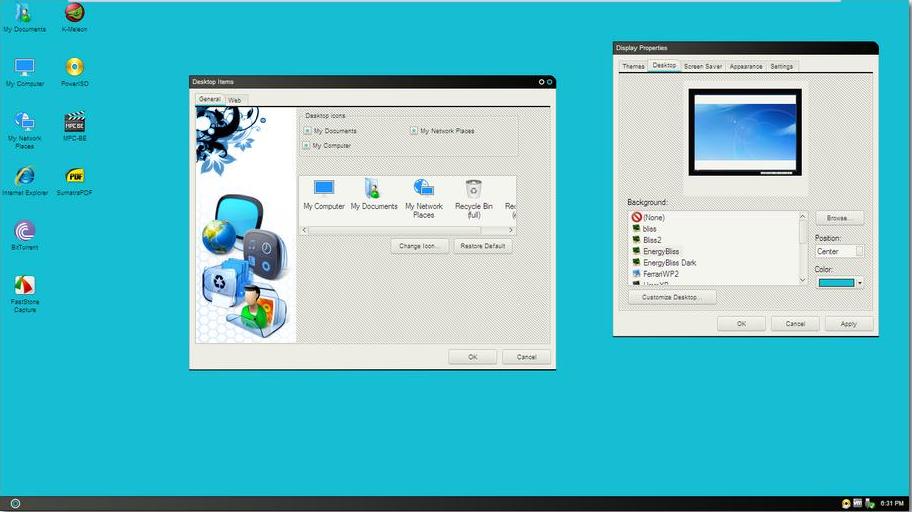Click the Customize Desktop button

(x=672, y=297)
